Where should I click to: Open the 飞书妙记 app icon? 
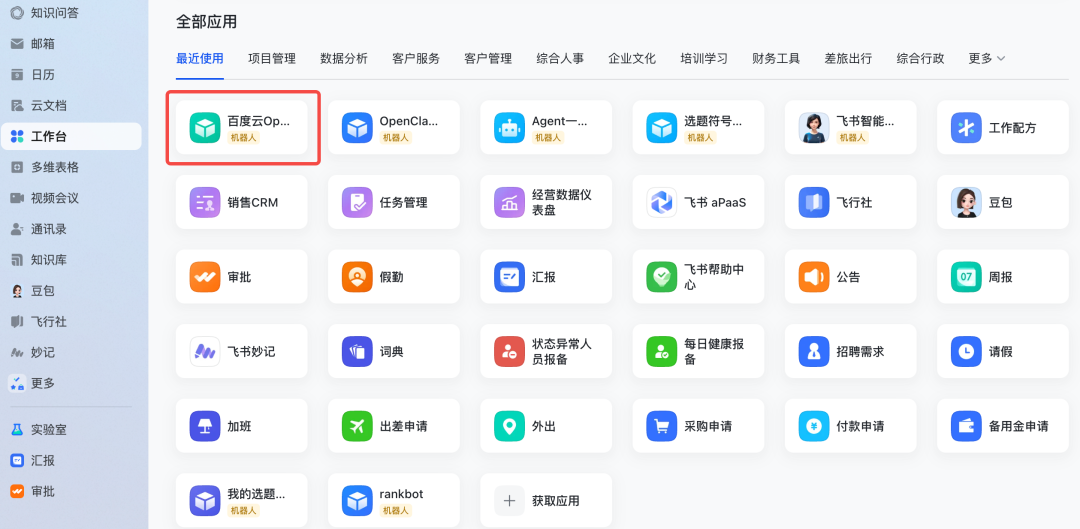click(x=205, y=351)
